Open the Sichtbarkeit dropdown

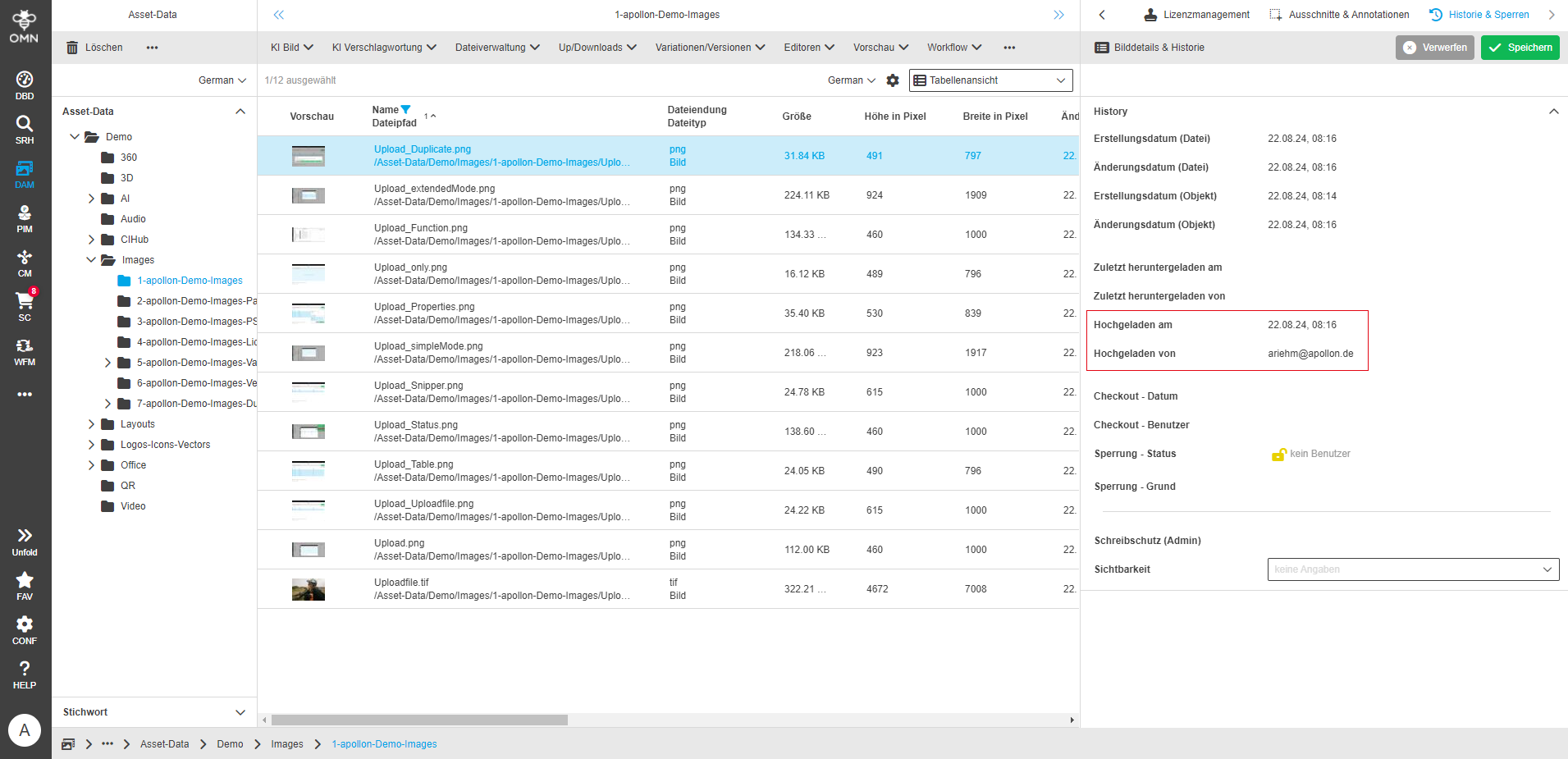(x=1413, y=569)
